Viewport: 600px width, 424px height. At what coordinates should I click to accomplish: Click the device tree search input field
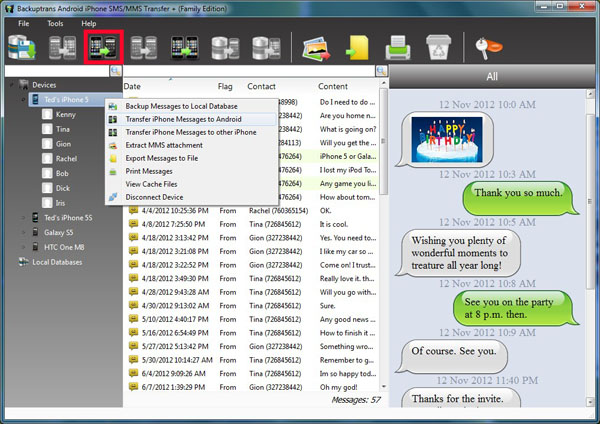57,71
